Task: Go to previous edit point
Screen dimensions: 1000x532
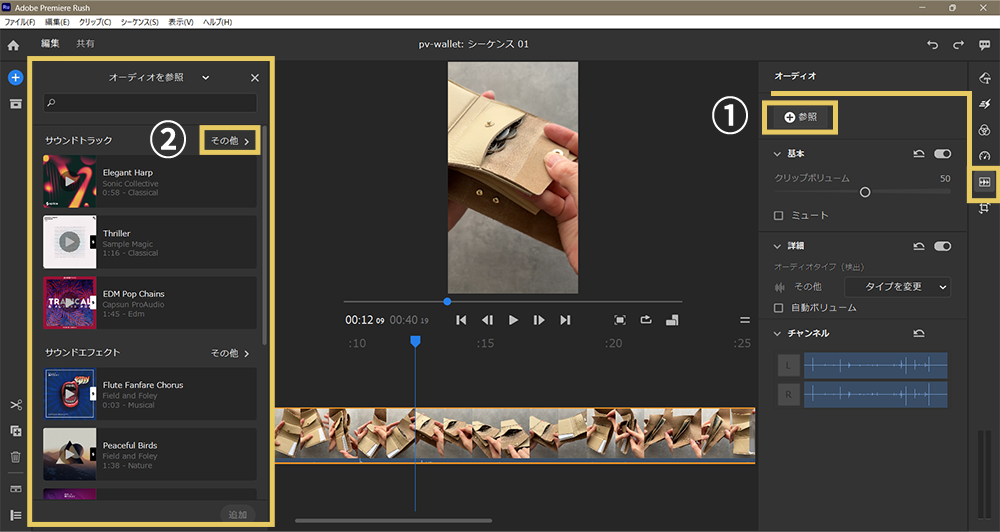Action: pyautogui.click(x=461, y=320)
